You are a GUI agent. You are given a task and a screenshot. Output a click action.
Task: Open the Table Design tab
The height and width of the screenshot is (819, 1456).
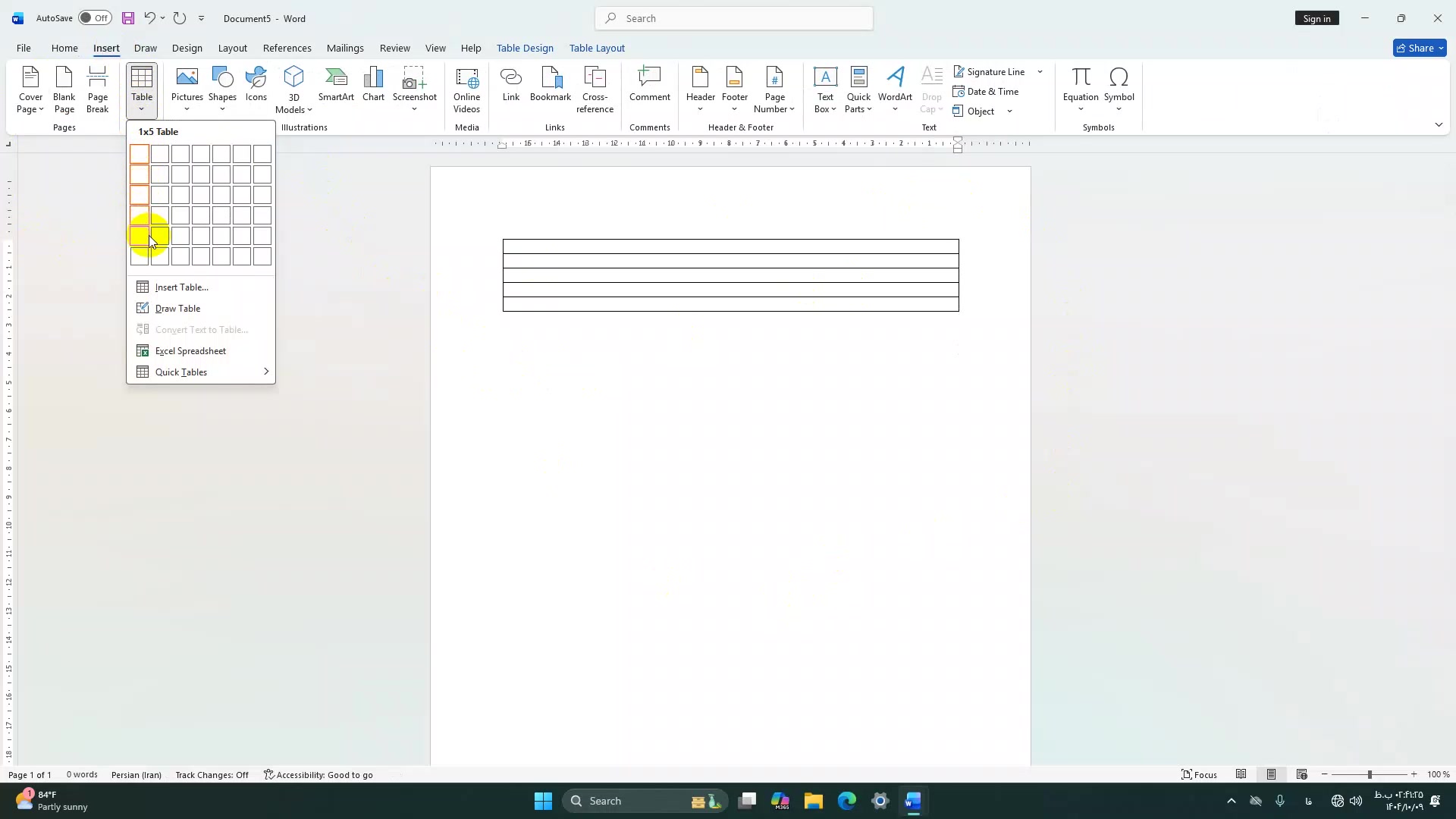click(525, 48)
